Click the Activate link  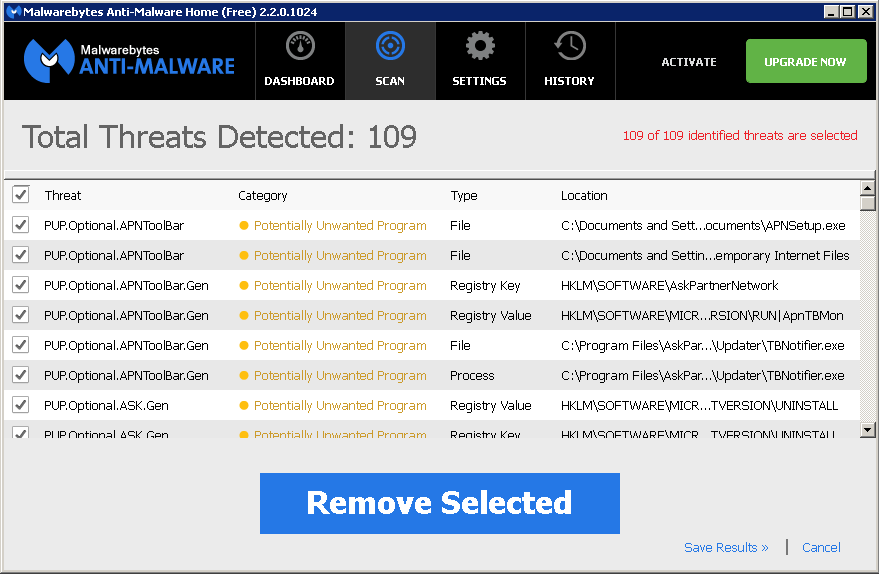tap(689, 62)
